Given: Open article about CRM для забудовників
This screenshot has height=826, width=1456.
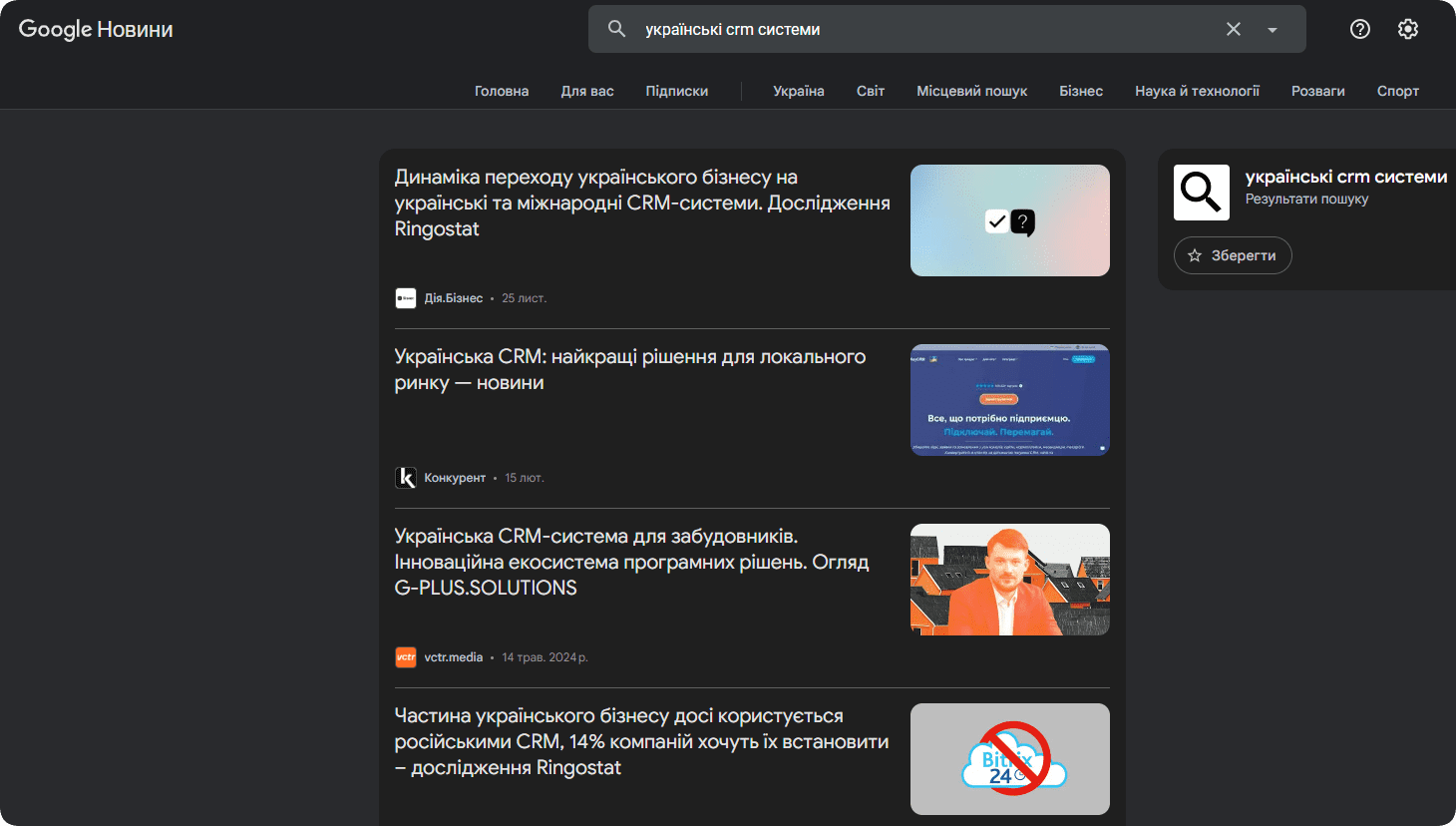Looking at the screenshot, I should 631,562.
